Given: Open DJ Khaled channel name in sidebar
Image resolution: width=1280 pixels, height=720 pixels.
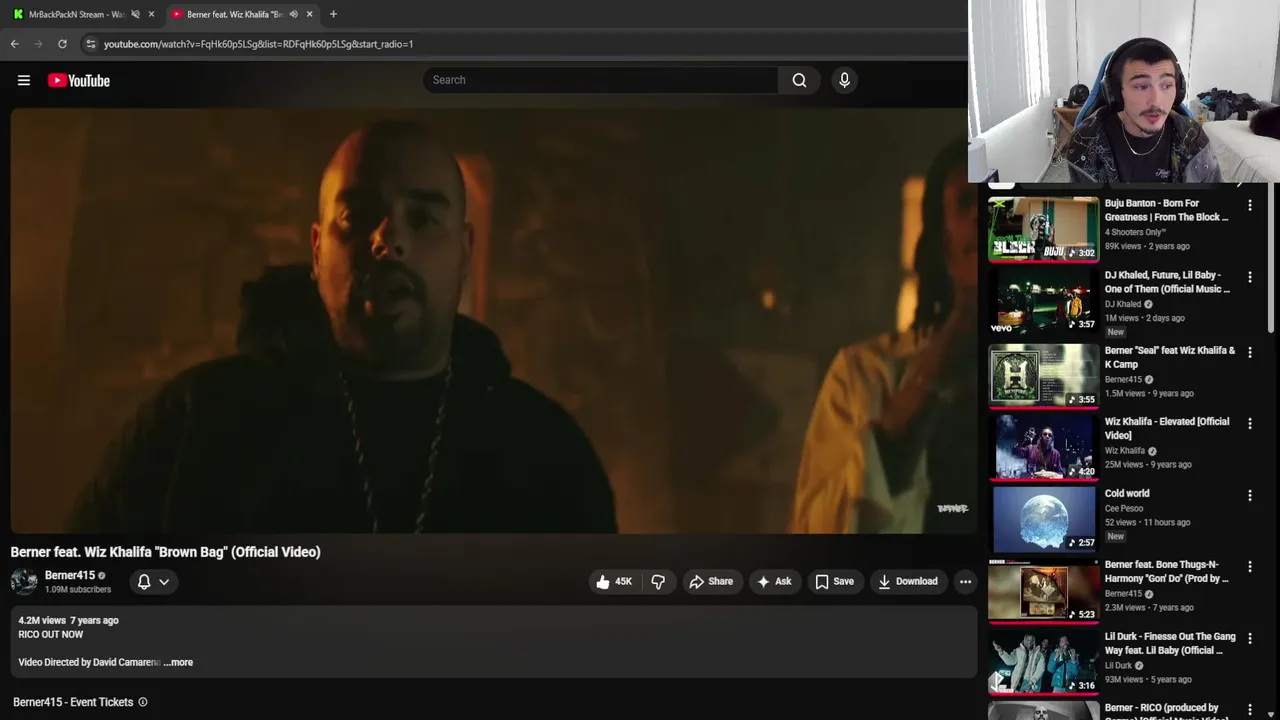Looking at the screenshot, I should coord(1122,304).
